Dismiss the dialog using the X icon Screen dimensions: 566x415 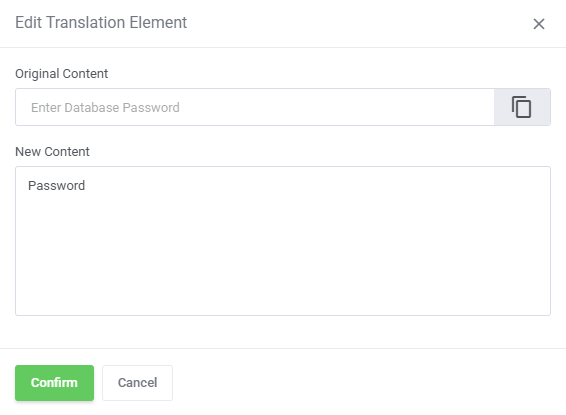point(539,24)
